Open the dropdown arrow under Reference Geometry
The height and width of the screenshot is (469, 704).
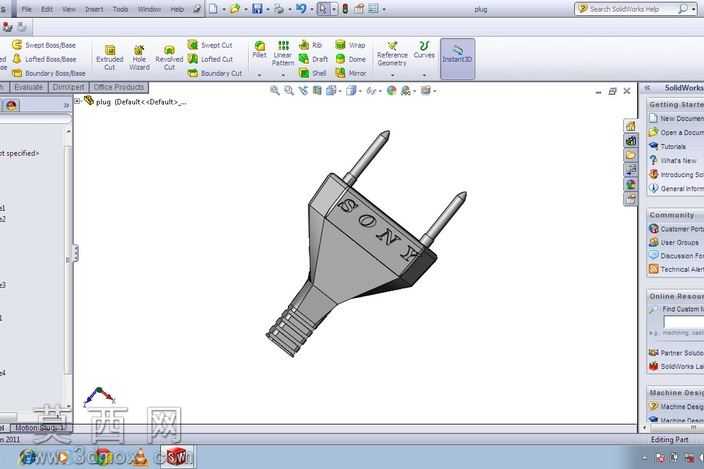point(392,75)
